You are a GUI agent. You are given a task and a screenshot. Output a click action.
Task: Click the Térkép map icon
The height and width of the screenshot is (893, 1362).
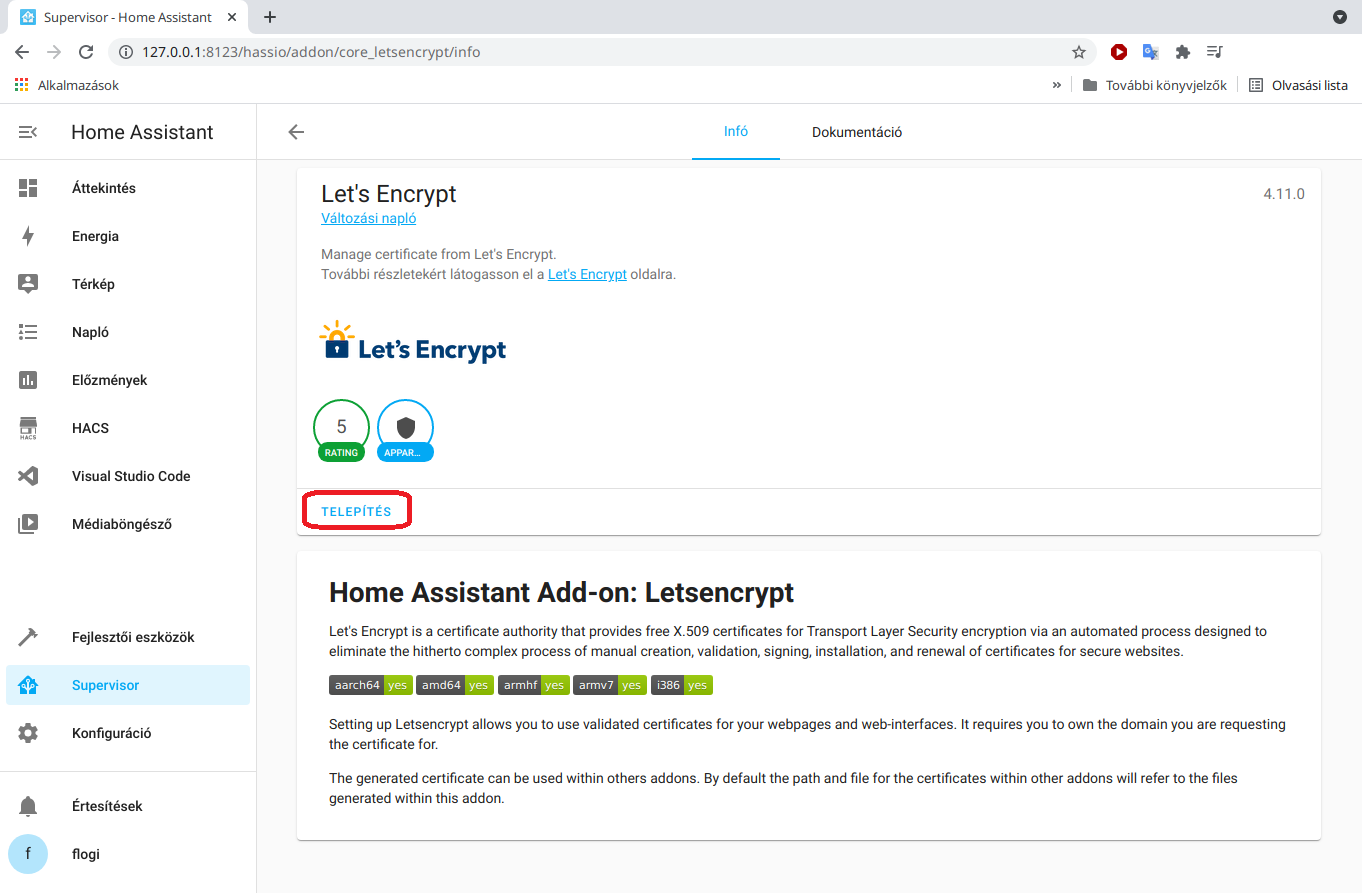(28, 284)
